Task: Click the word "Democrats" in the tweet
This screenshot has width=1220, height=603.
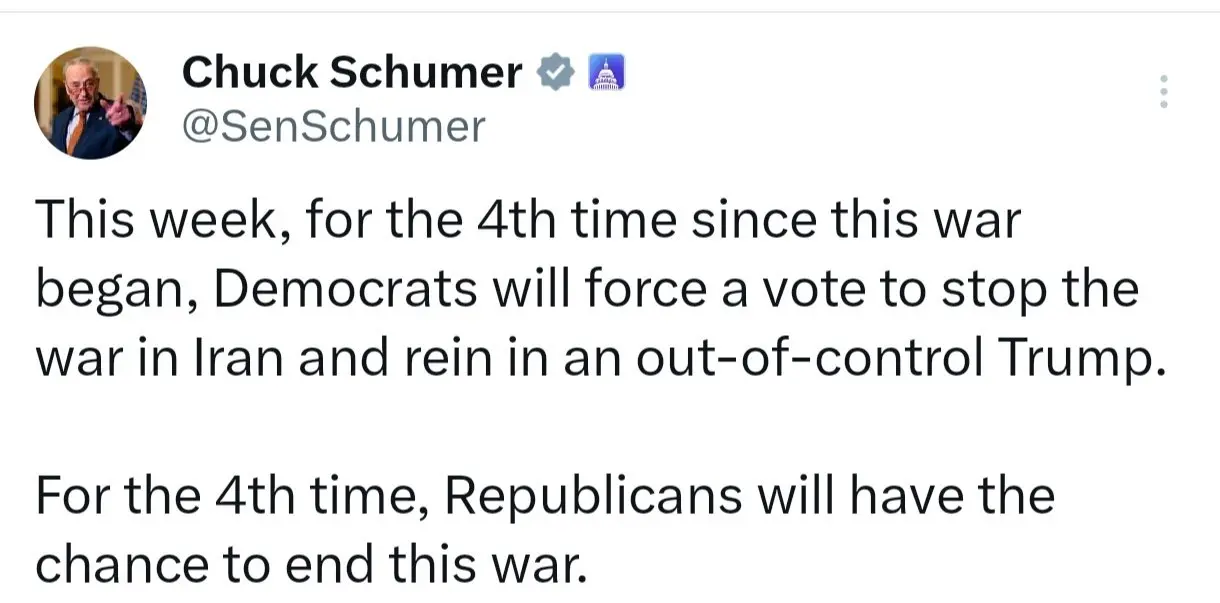Action: [x=345, y=290]
